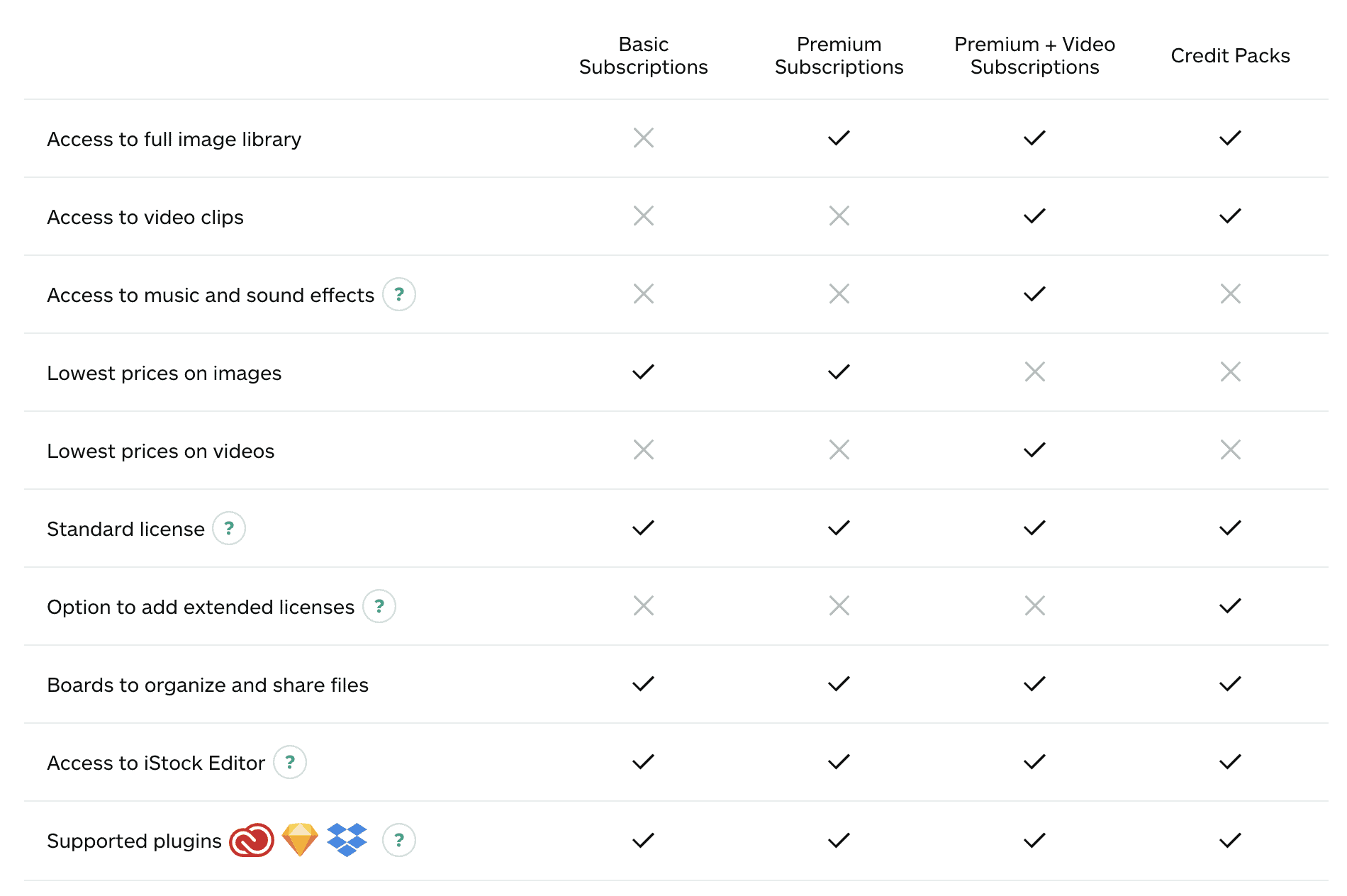Toggle Boards checkmark under Basic Subscriptions
The height and width of the screenshot is (896, 1347).
(x=643, y=684)
